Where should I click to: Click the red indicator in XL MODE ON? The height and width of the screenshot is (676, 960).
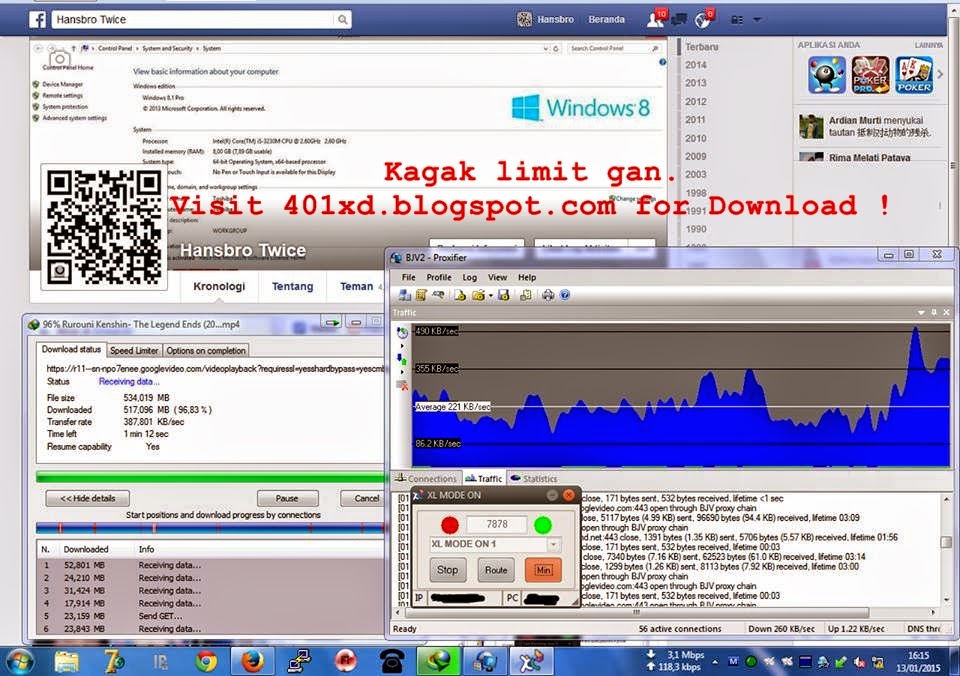[x=449, y=525]
